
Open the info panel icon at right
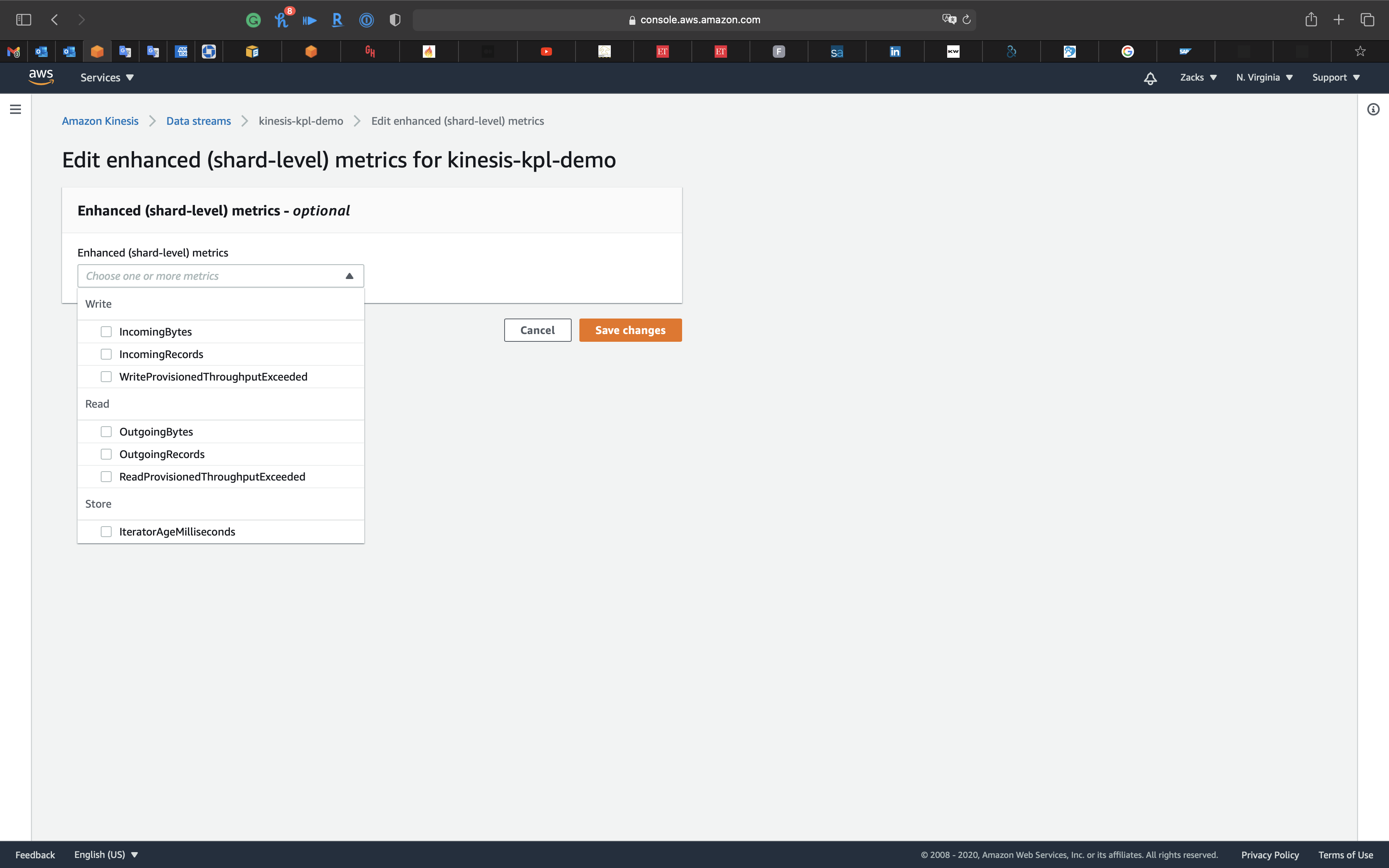1373,109
